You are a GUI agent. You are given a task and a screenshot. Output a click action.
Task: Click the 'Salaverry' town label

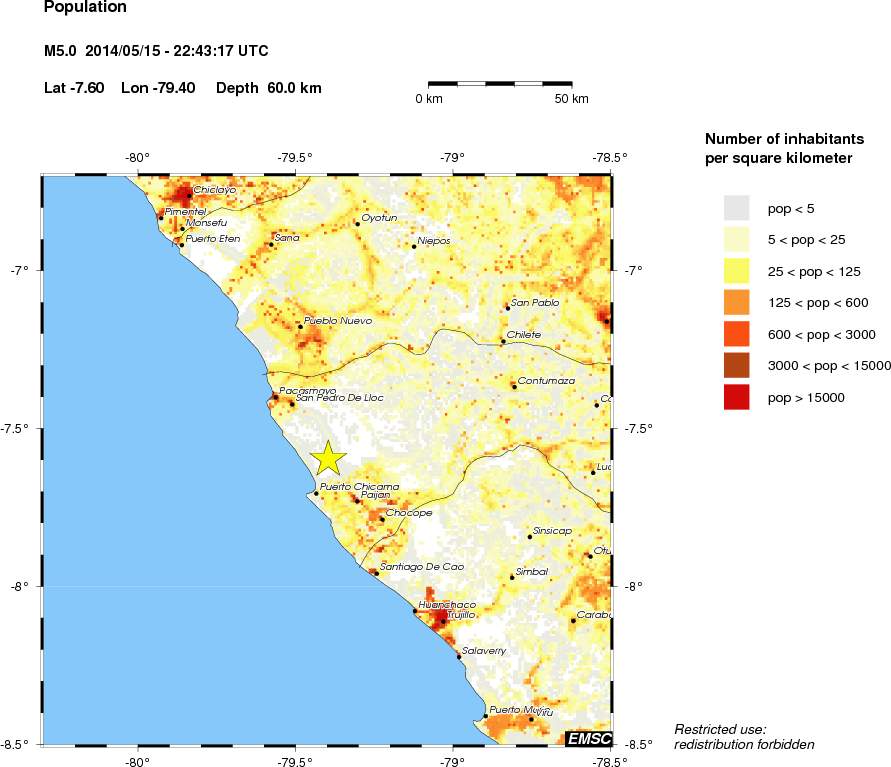pyautogui.click(x=484, y=651)
